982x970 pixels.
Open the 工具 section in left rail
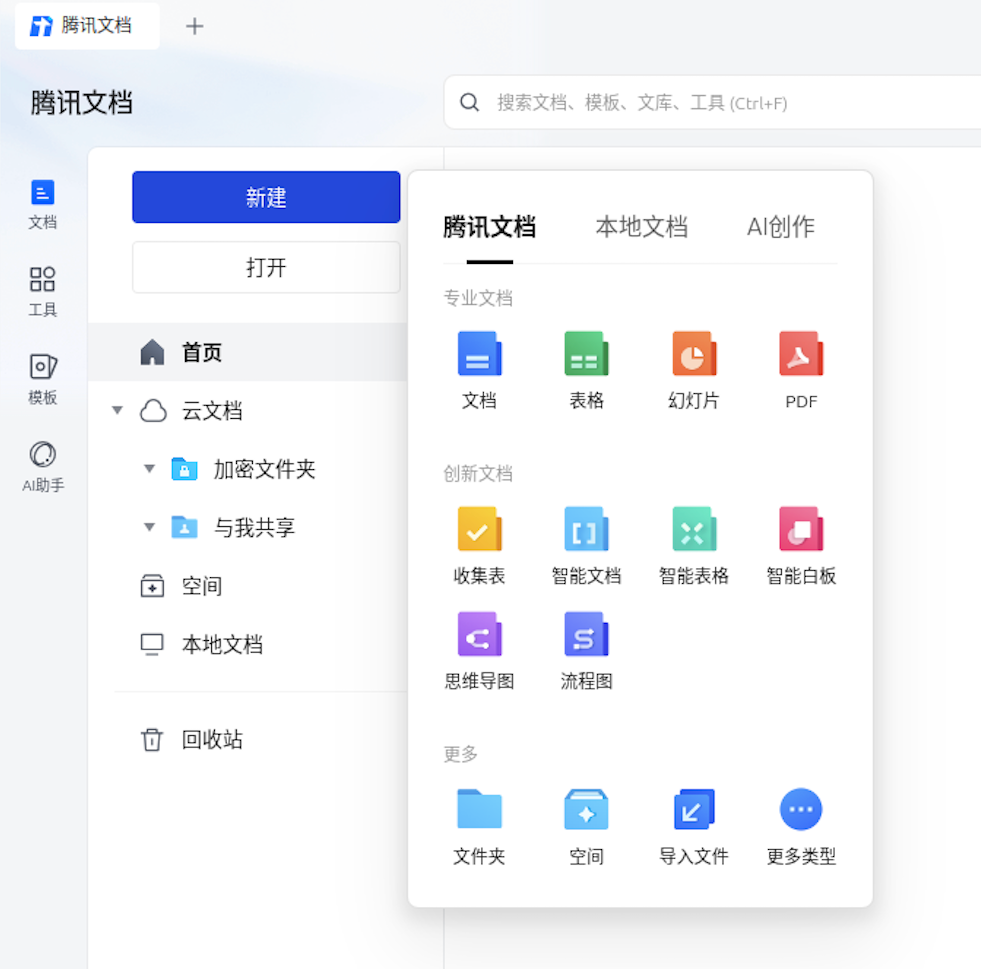pyautogui.click(x=43, y=292)
